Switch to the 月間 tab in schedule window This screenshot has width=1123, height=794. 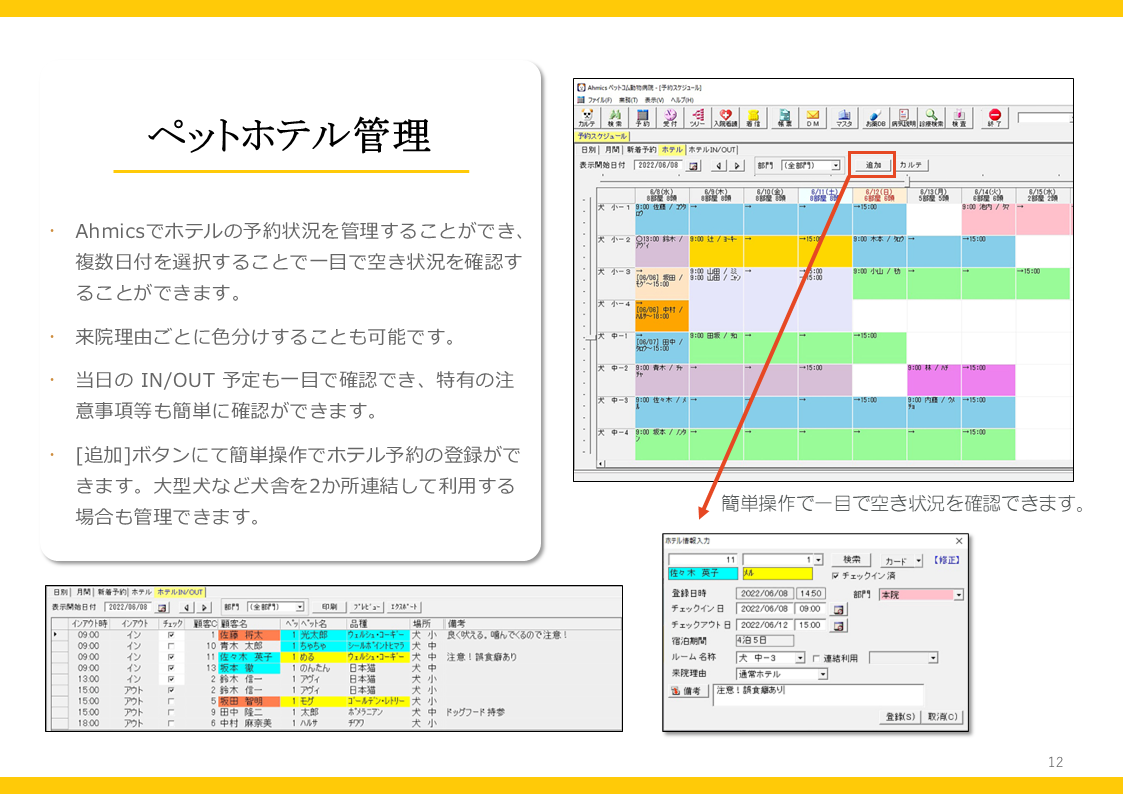pyautogui.click(x=610, y=149)
